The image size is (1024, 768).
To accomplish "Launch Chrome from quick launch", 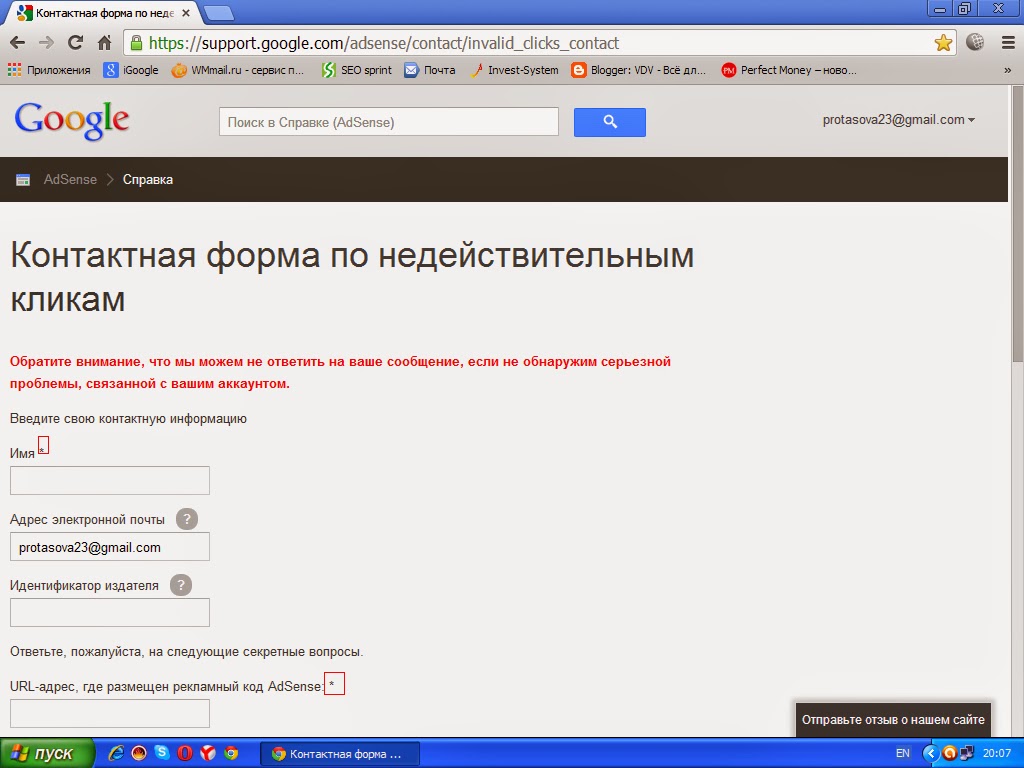I will pos(231,754).
